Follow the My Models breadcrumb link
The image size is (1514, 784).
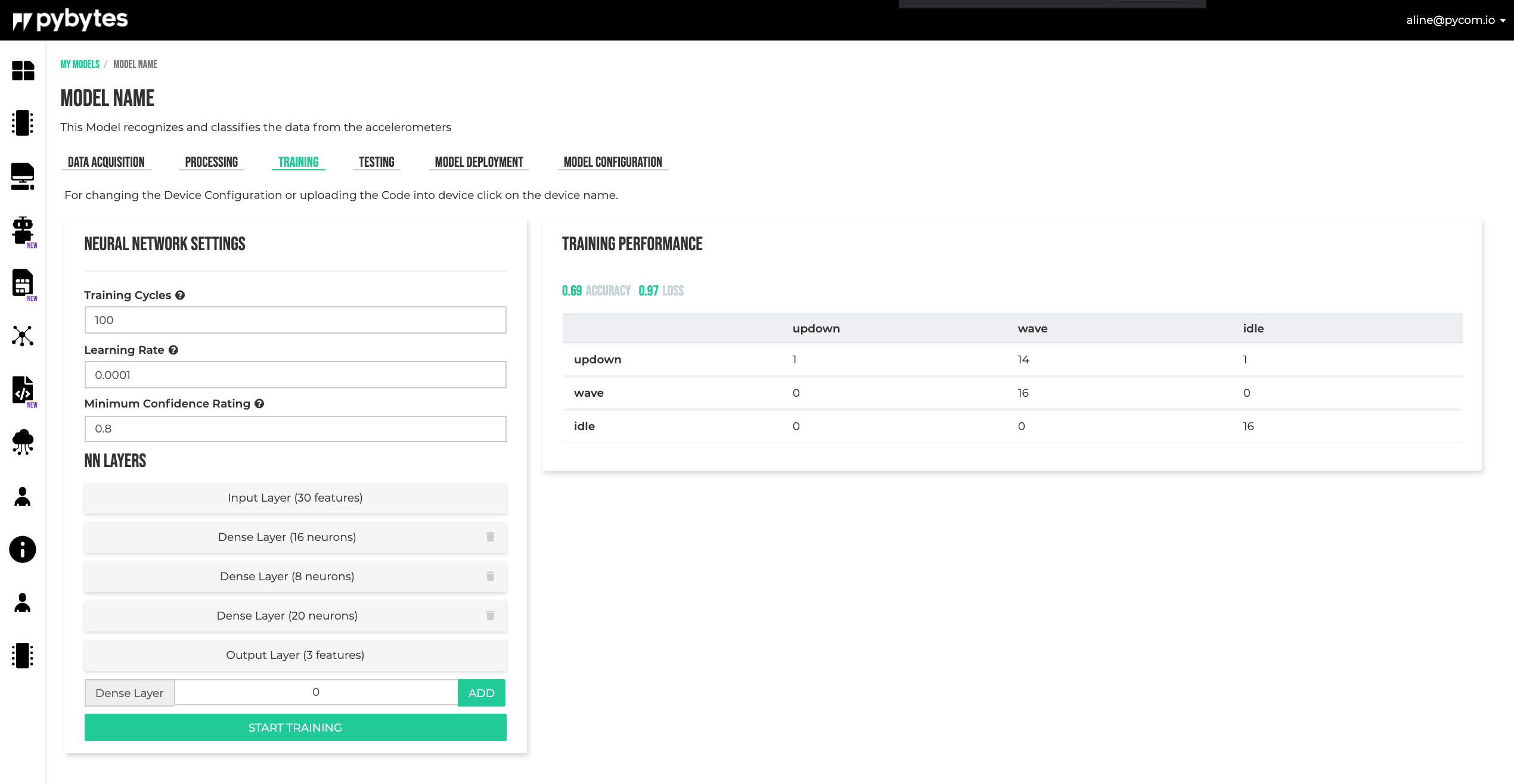[x=80, y=64]
